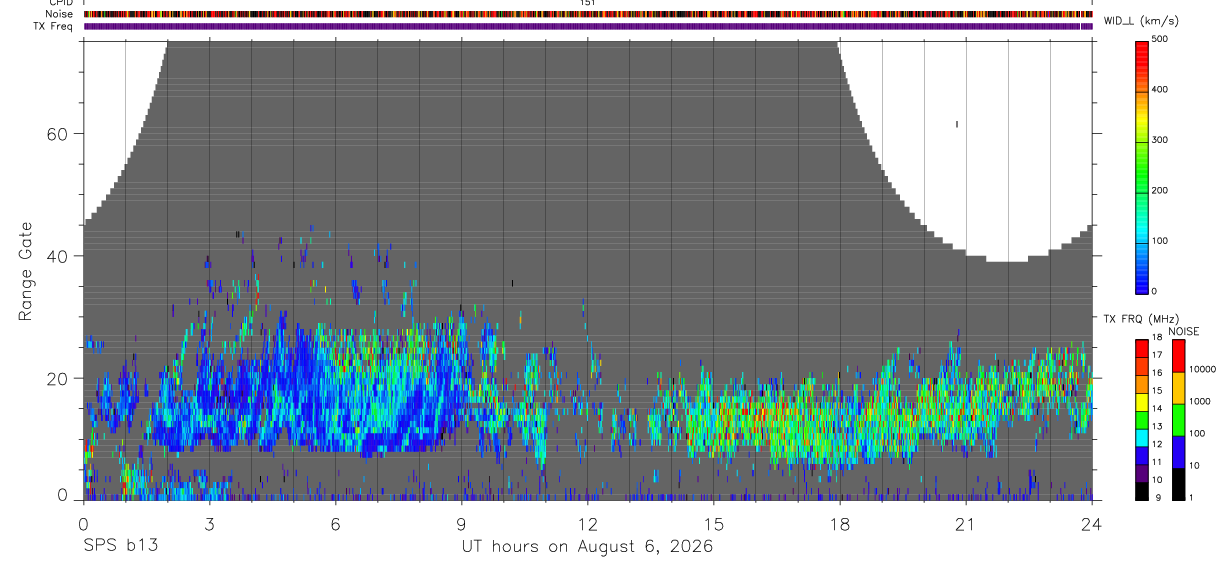Click the green 300 km/s region of width colorbar

pyautogui.click(x=1142, y=140)
